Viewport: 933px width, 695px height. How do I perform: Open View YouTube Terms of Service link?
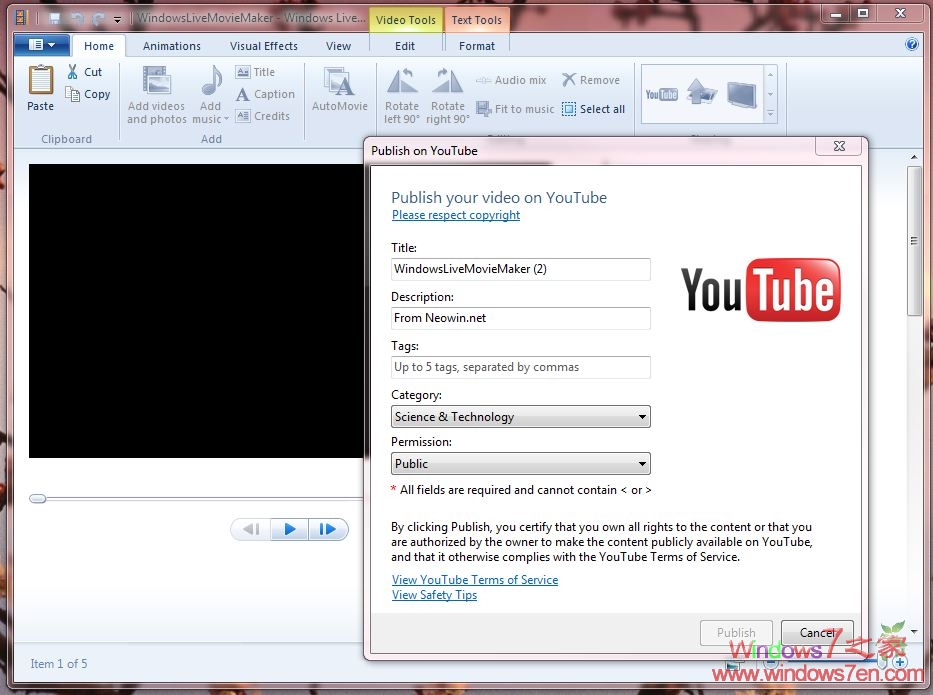point(475,580)
